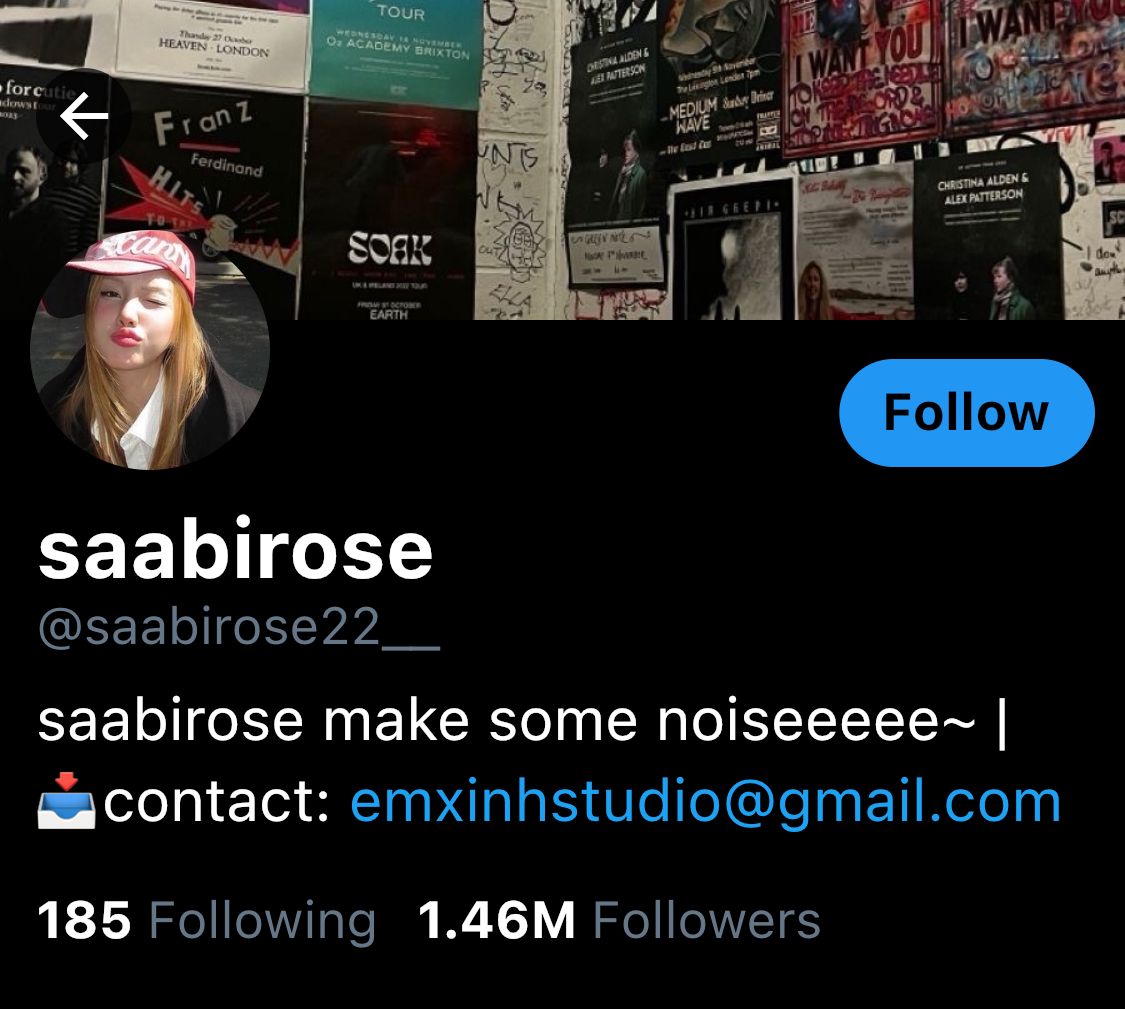Screen dimensions: 1125x1009
Task: Open the emxinhstudio@gmail.com email link
Action: coord(705,802)
